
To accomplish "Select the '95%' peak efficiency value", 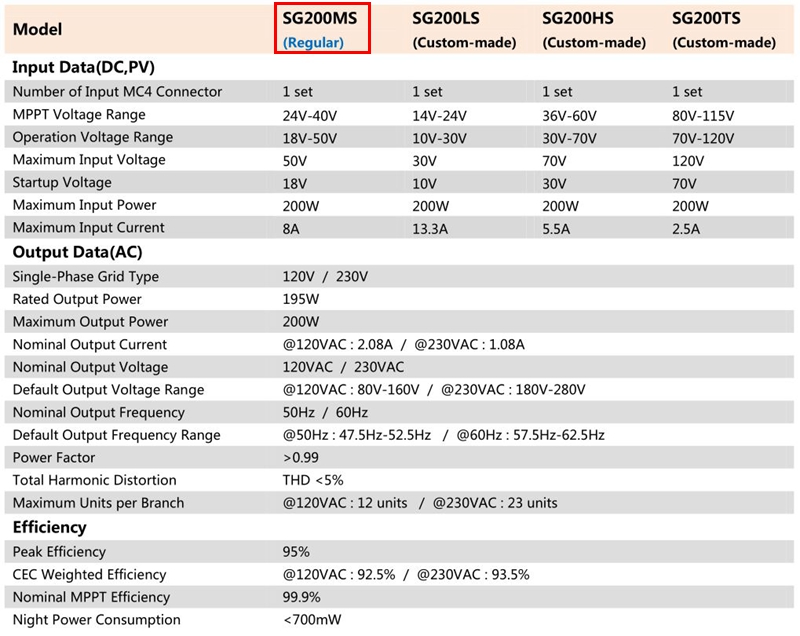I will coord(296,552).
